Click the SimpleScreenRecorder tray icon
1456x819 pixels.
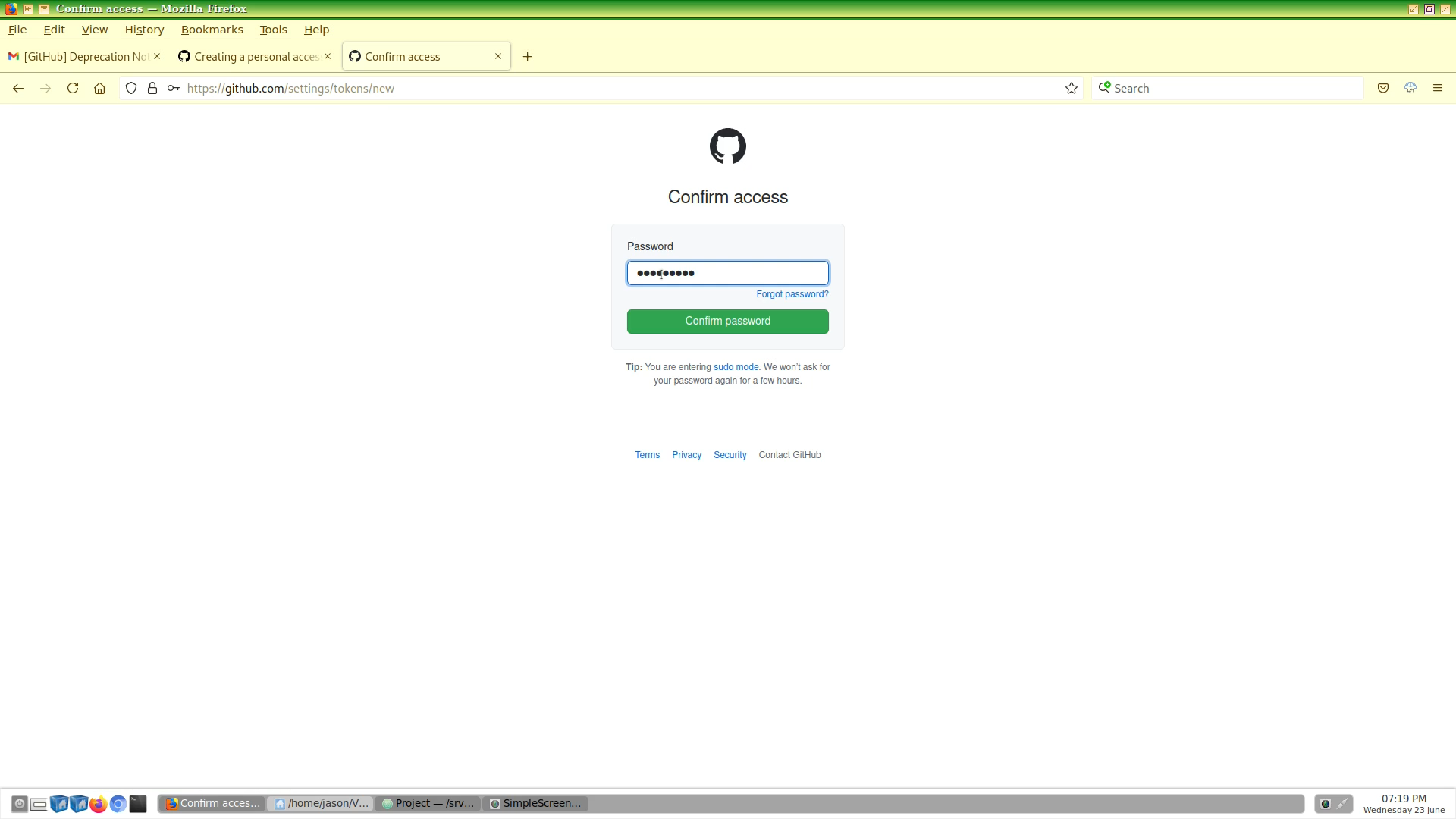click(1326, 804)
